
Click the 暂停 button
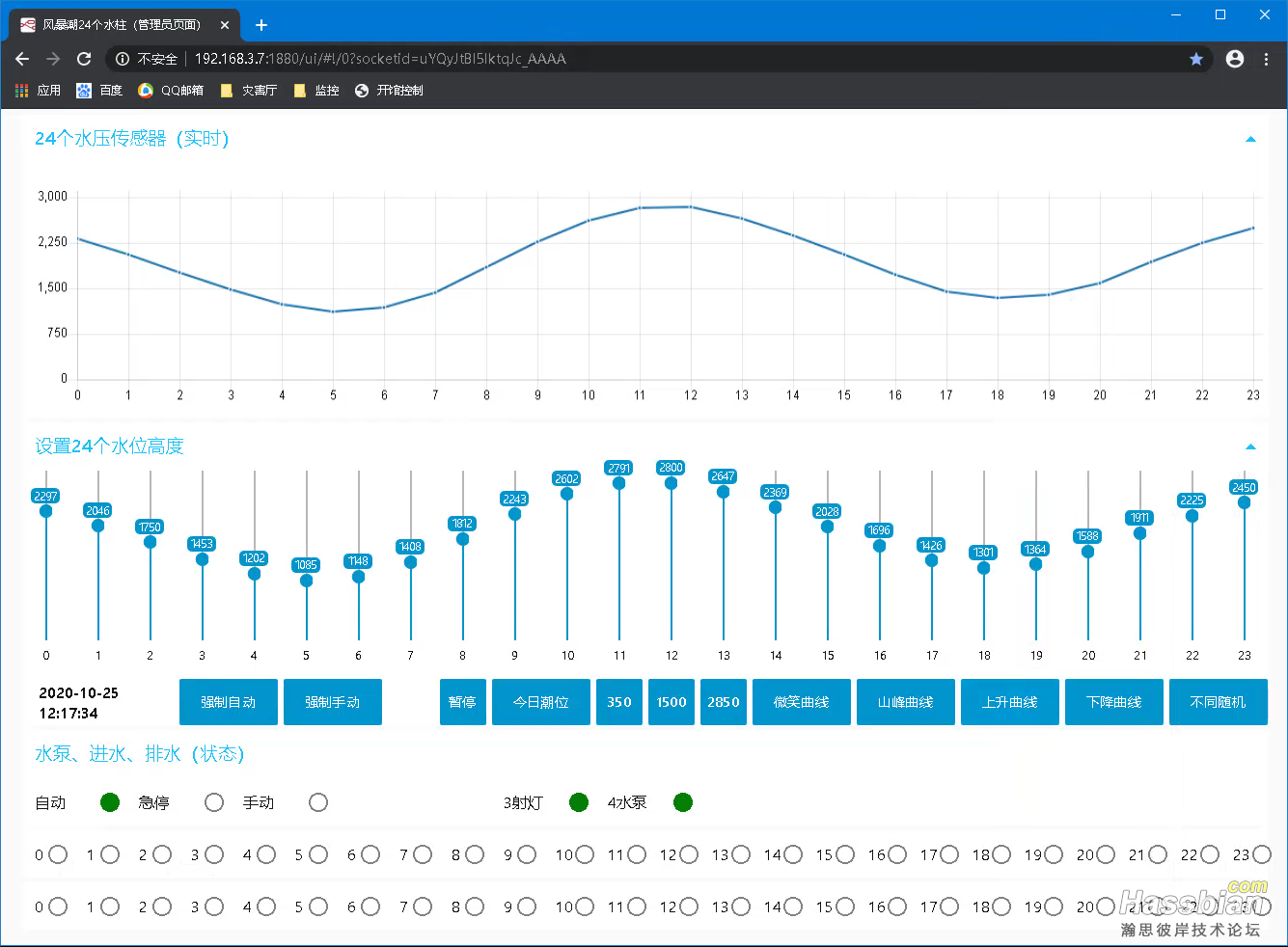click(463, 702)
